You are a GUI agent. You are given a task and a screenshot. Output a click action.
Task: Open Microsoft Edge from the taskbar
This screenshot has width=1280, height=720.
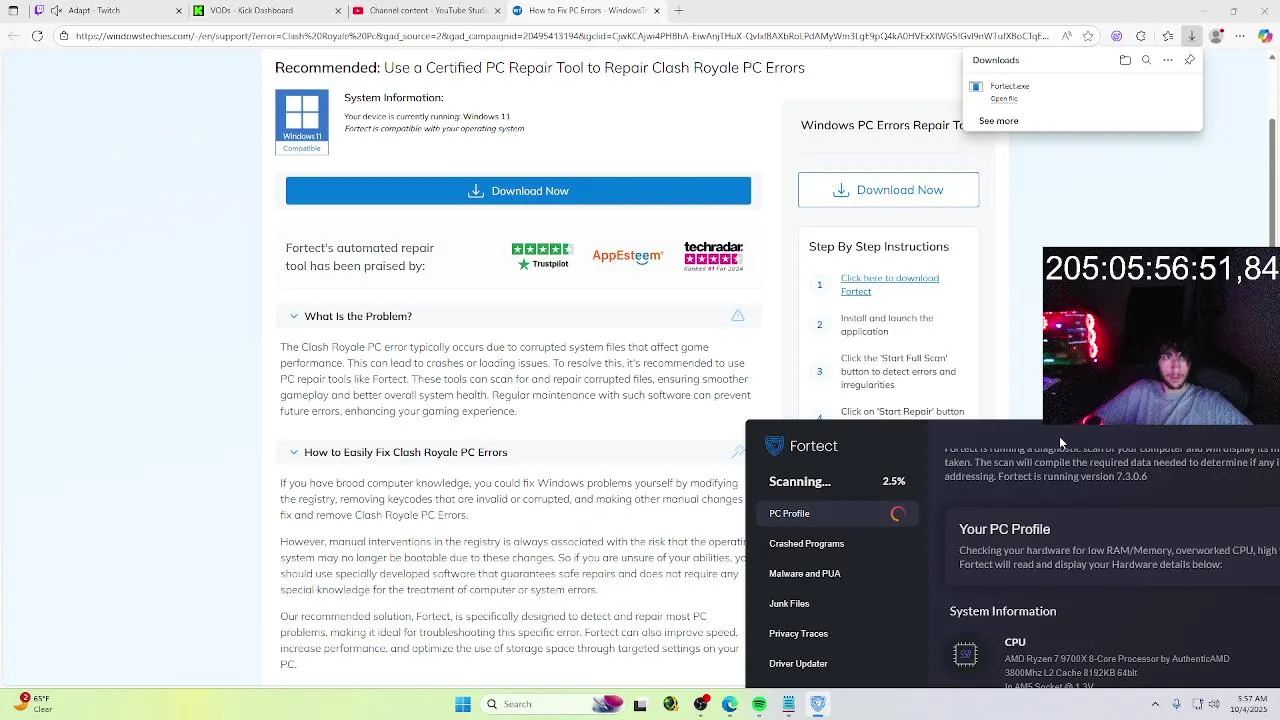tap(730, 704)
